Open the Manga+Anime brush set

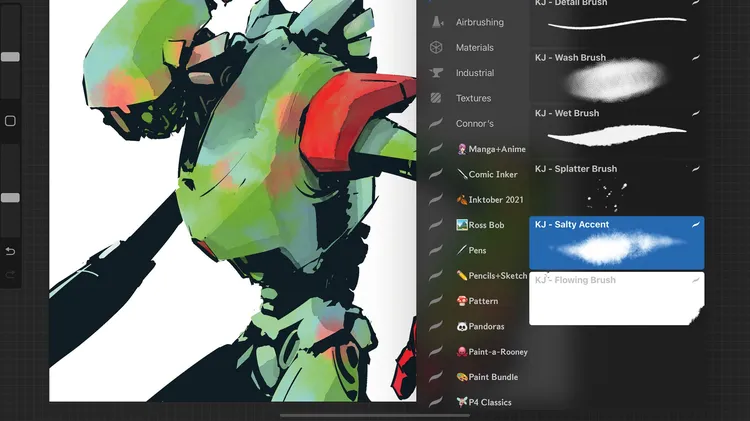(491, 149)
